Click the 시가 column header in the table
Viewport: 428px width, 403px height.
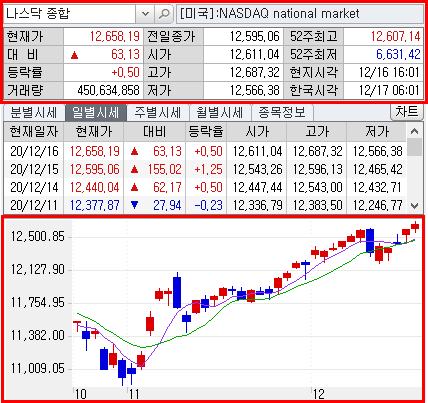coord(257,132)
